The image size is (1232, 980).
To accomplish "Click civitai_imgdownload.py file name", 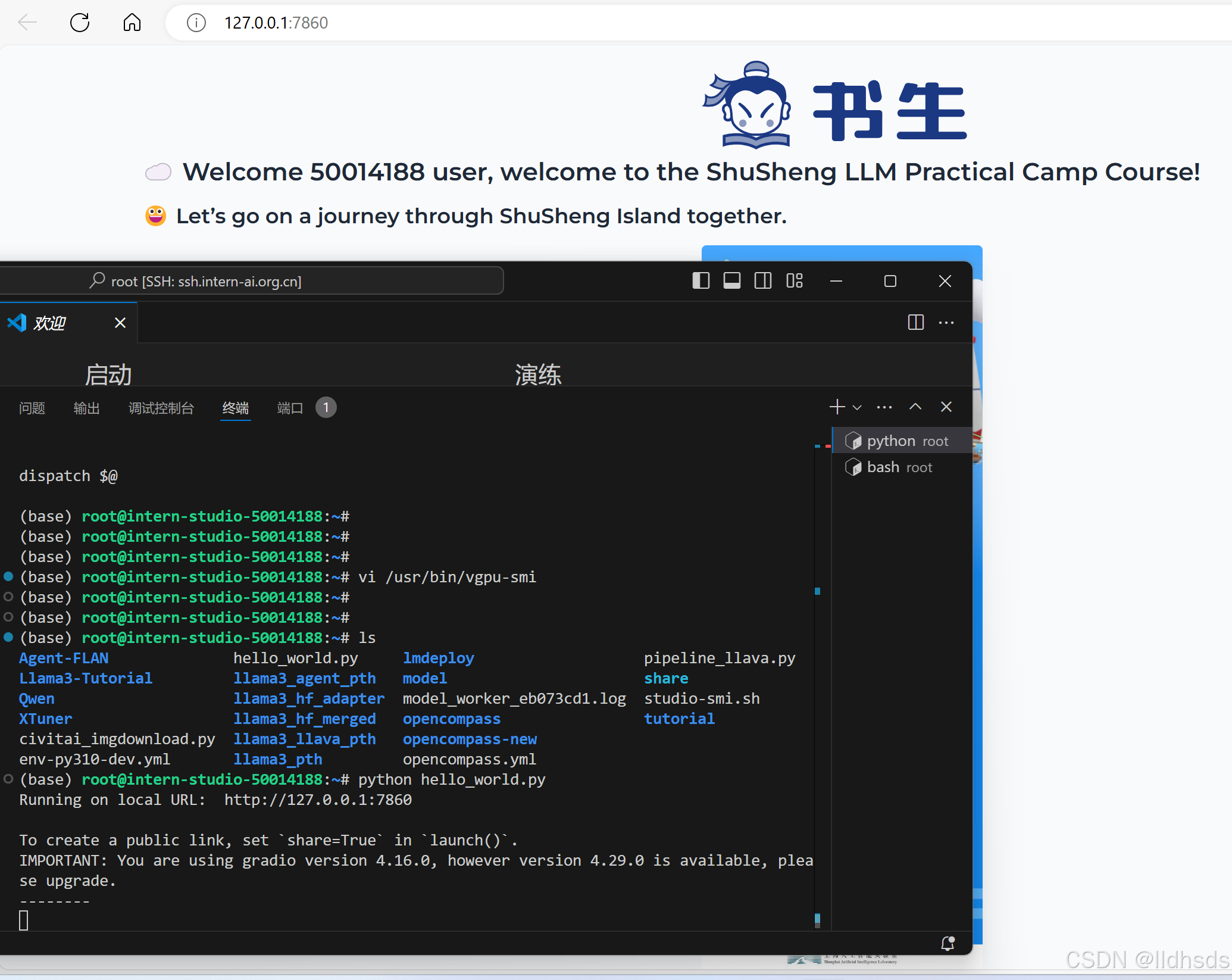I will coord(117,739).
